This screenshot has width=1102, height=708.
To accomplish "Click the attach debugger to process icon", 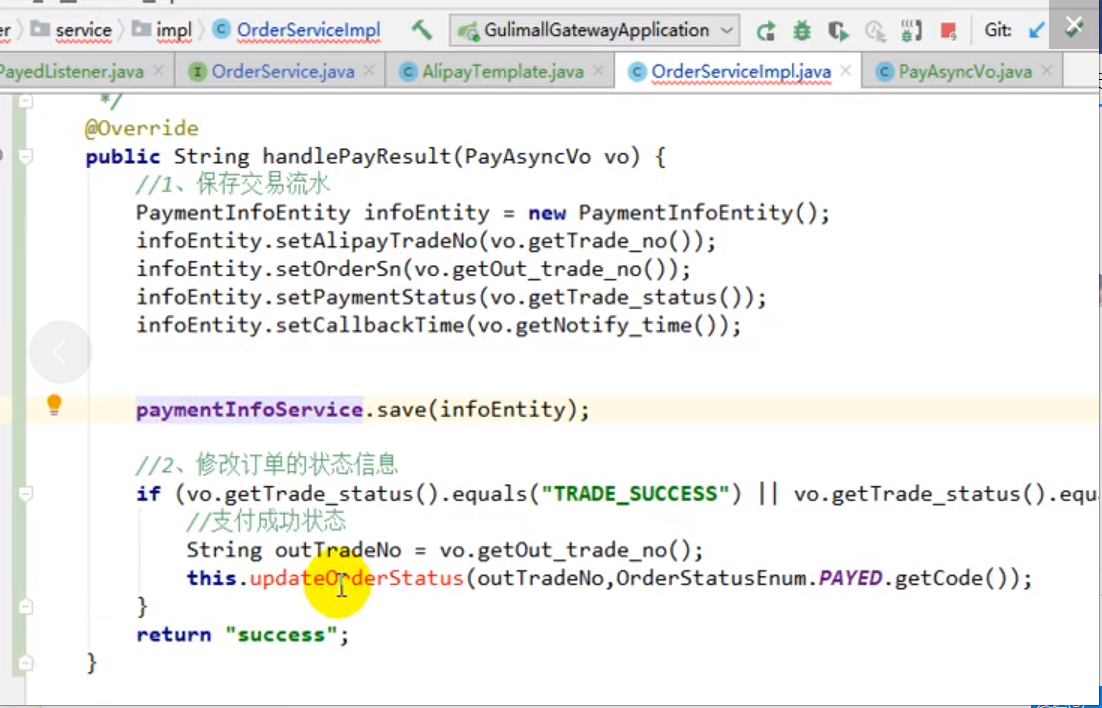I will [910, 31].
